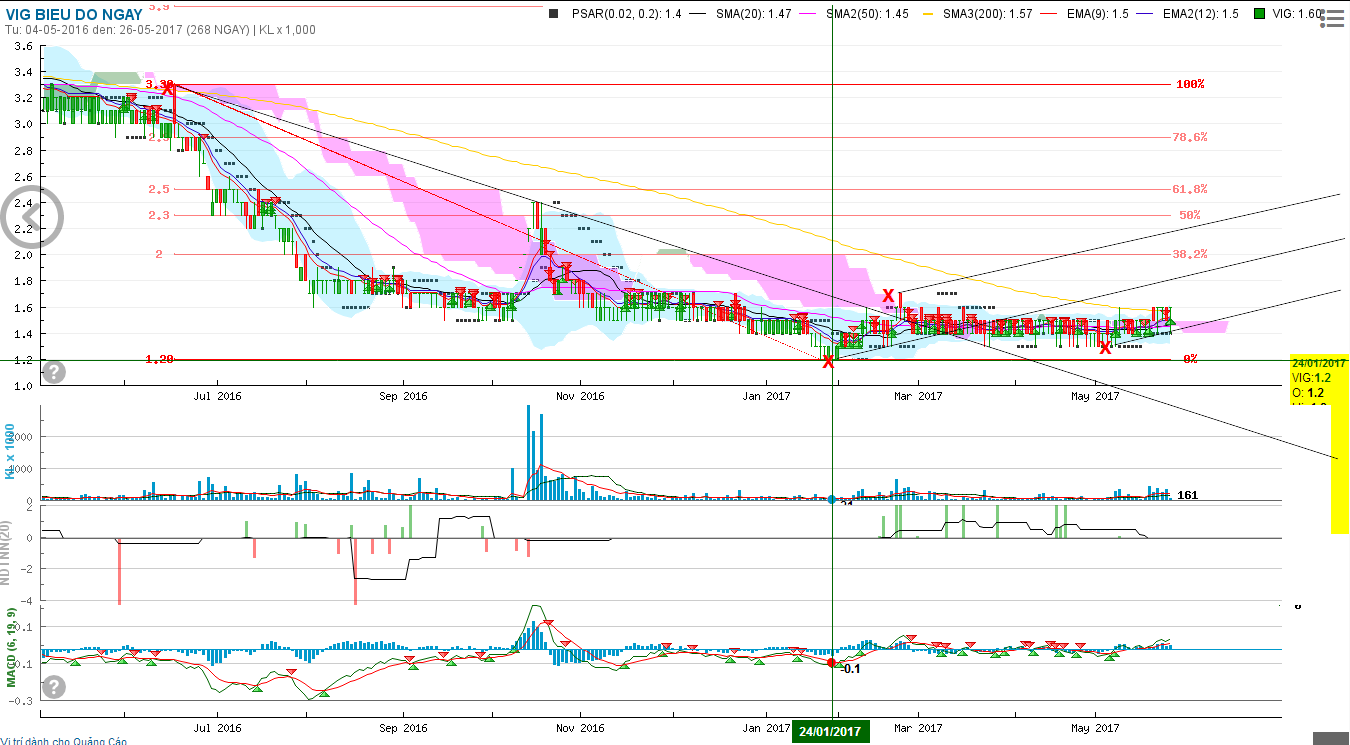Image resolution: width=1350 pixels, height=745 pixels.
Task: Select the 24/01/2017 crosshair date flag
Action: coord(832,731)
